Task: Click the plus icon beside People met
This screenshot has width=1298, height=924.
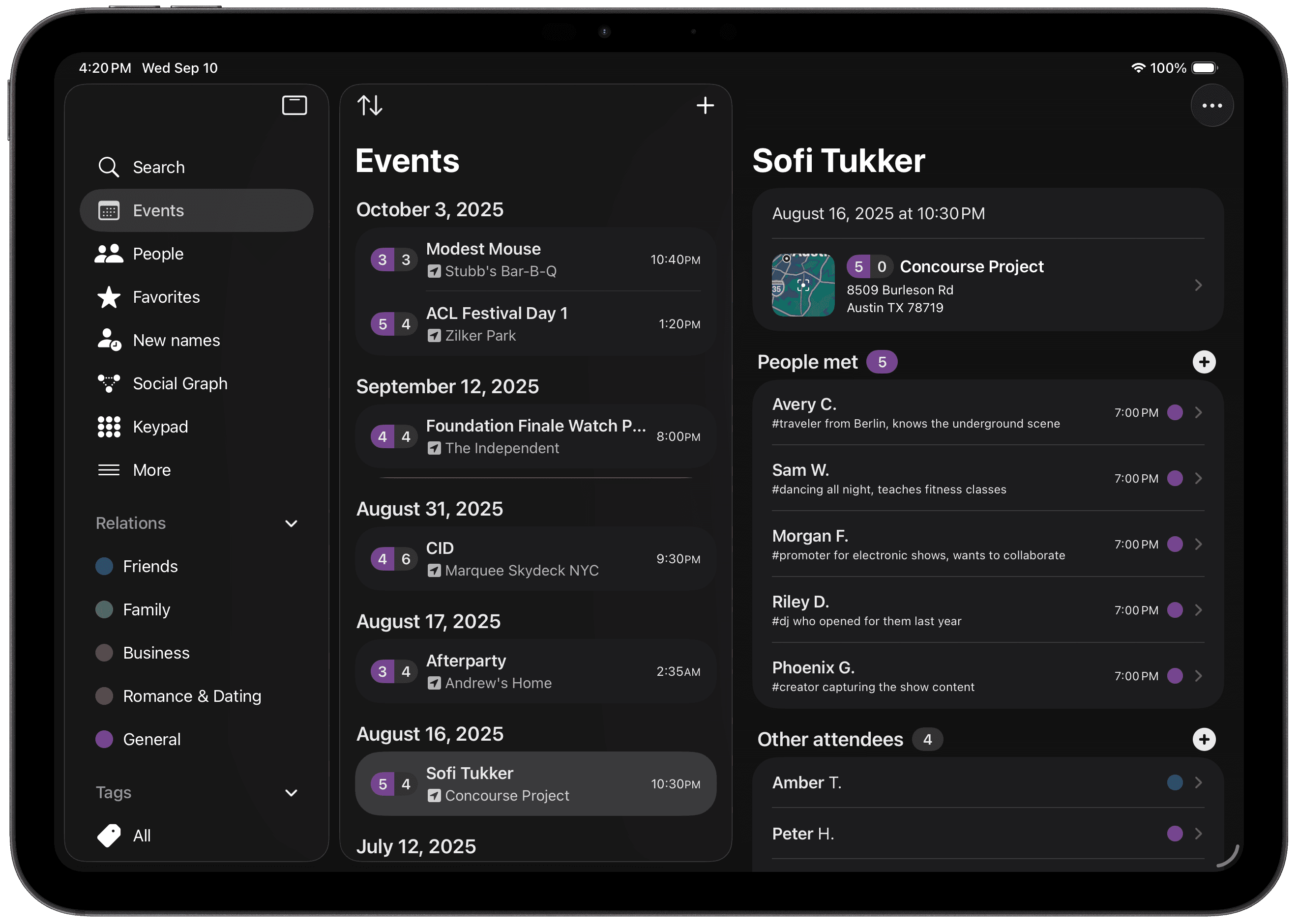Action: click(1204, 362)
